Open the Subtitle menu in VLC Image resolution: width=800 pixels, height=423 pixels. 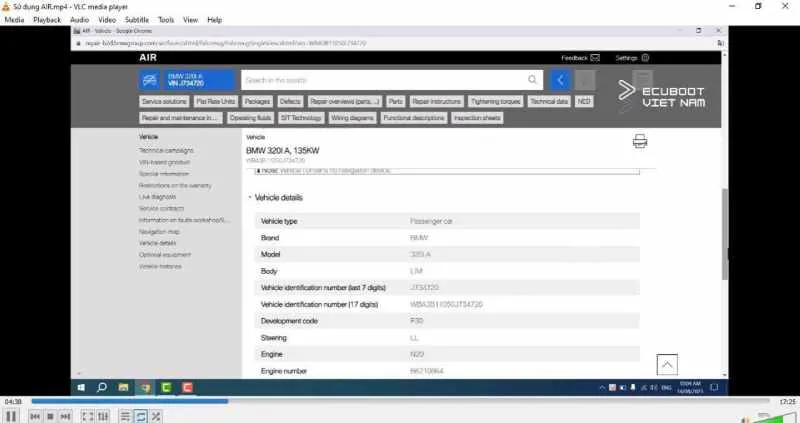pos(137,19)
